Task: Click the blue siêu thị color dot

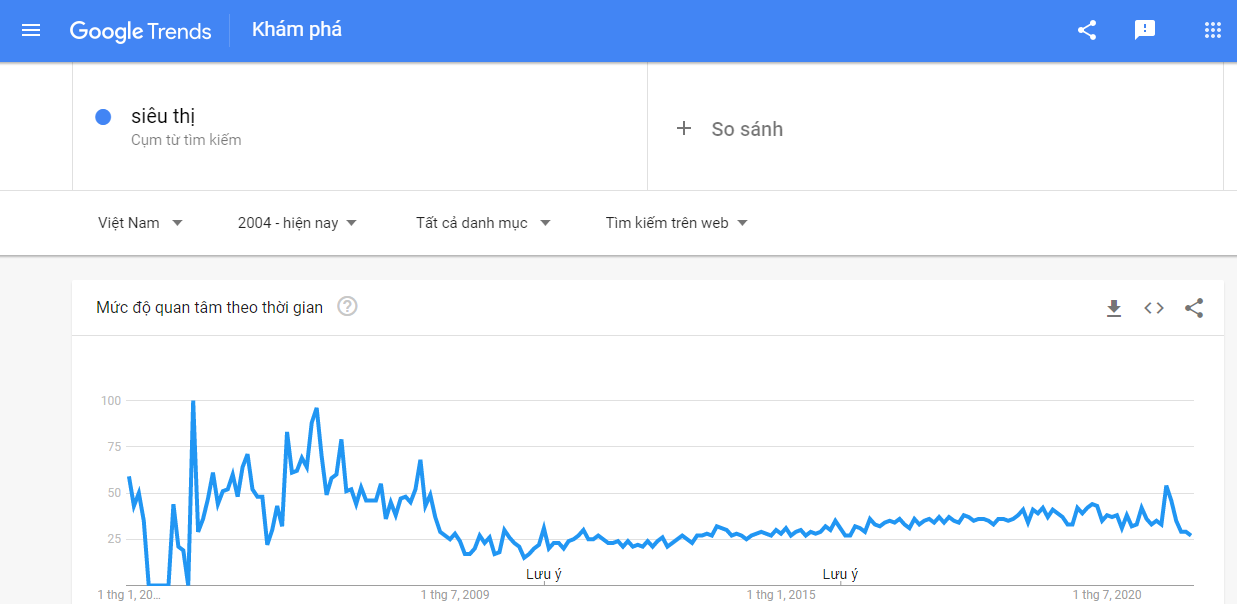Action: pos(103,117)
